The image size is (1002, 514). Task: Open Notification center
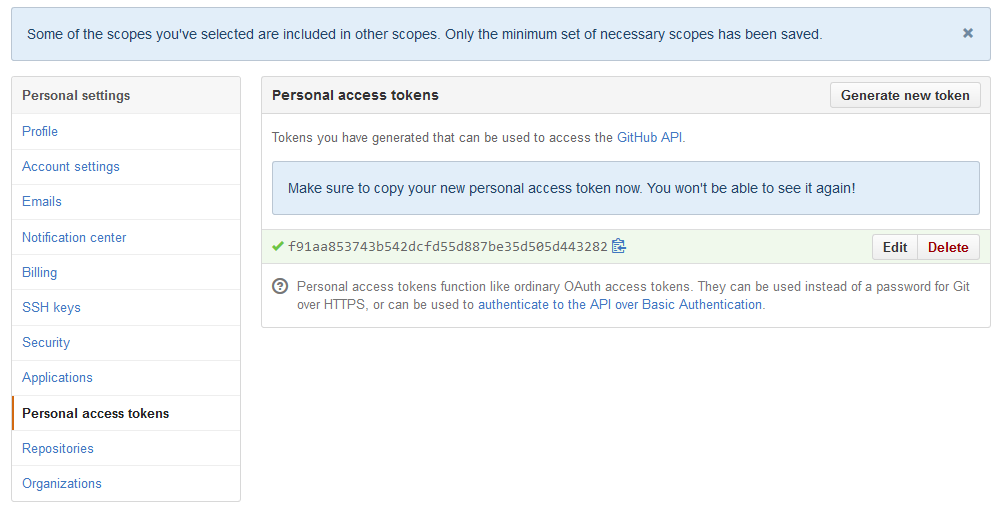pos(74,237)
